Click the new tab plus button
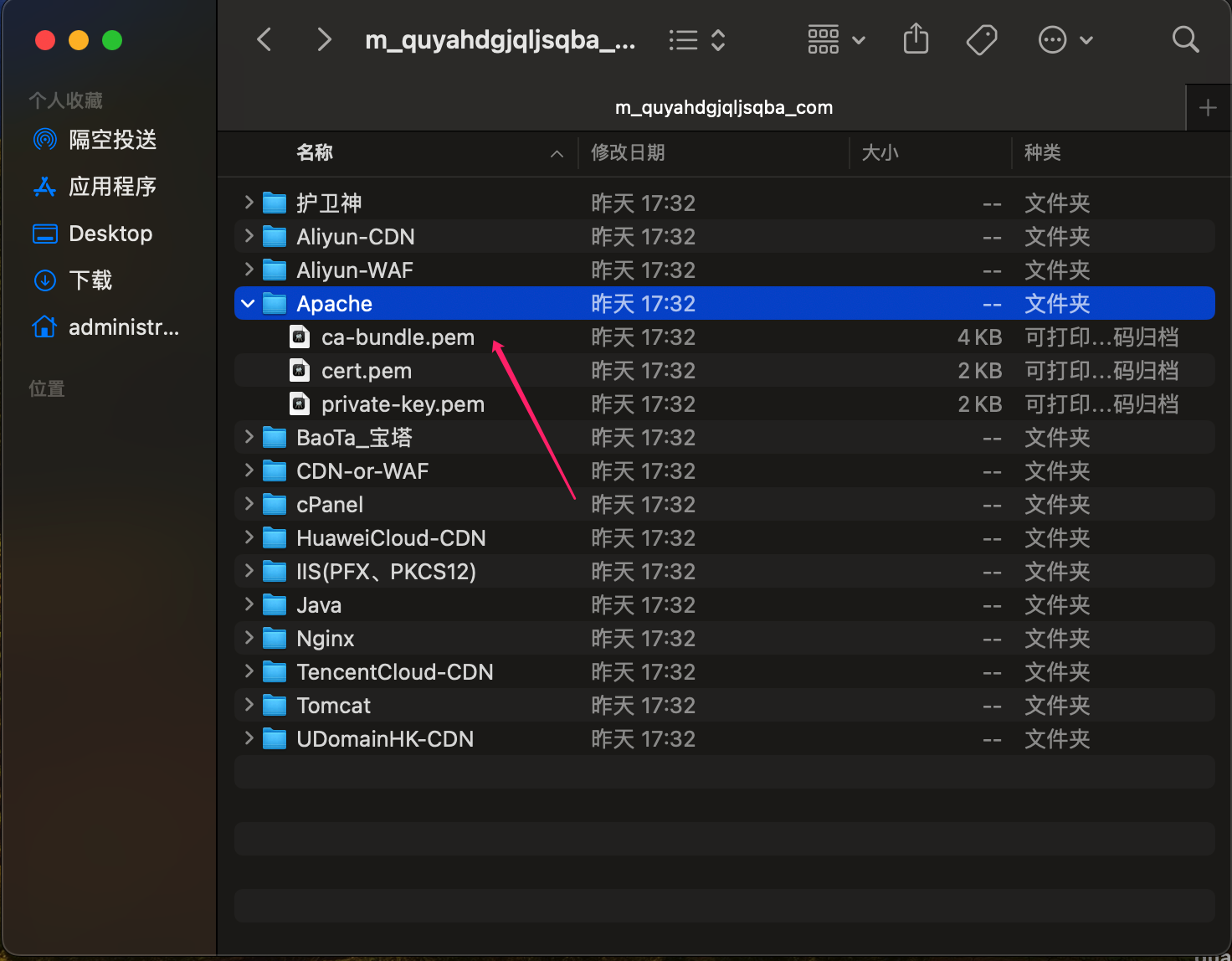 tap(1208, 107)
